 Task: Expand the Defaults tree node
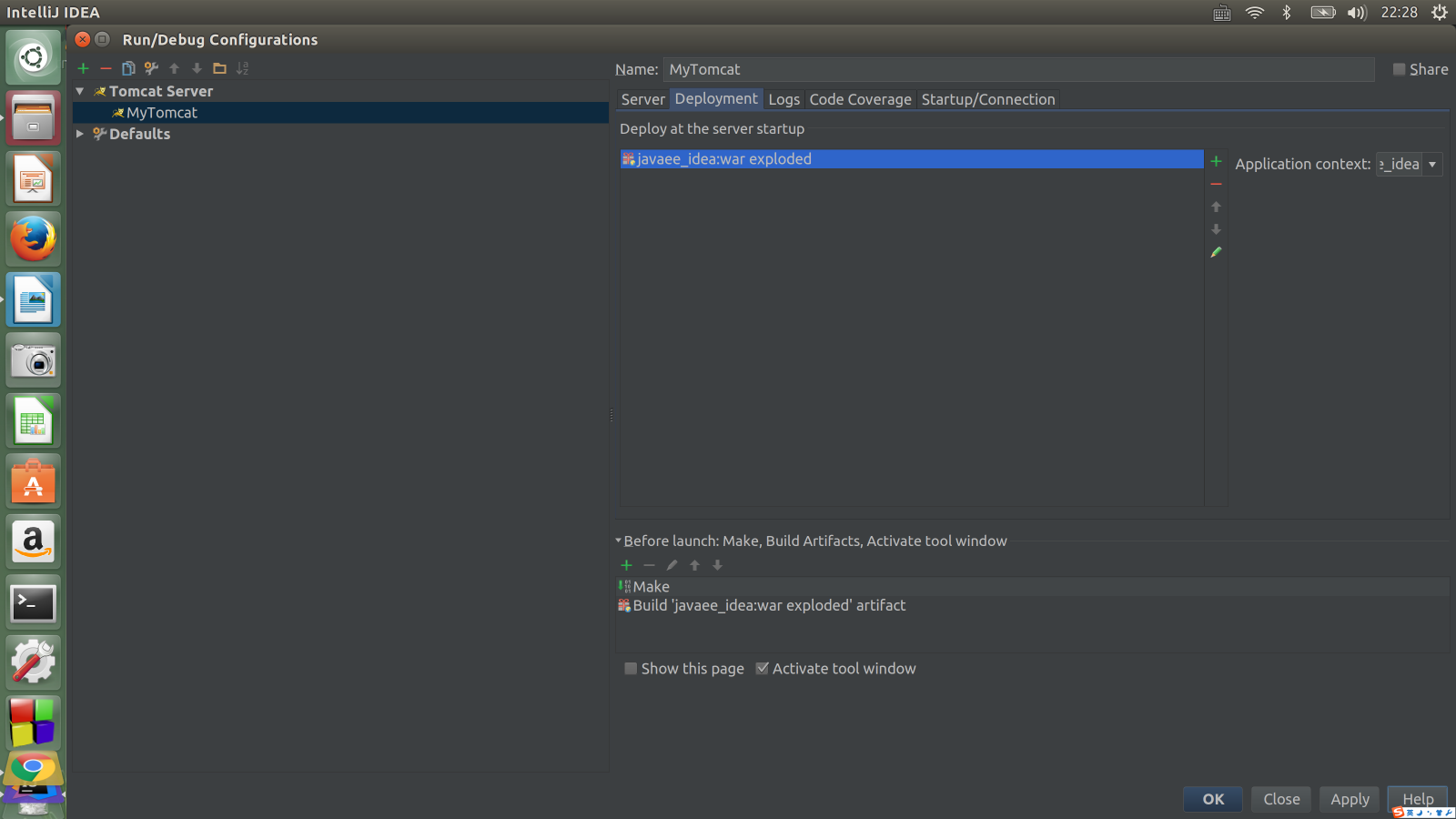(x=80, y=134)
